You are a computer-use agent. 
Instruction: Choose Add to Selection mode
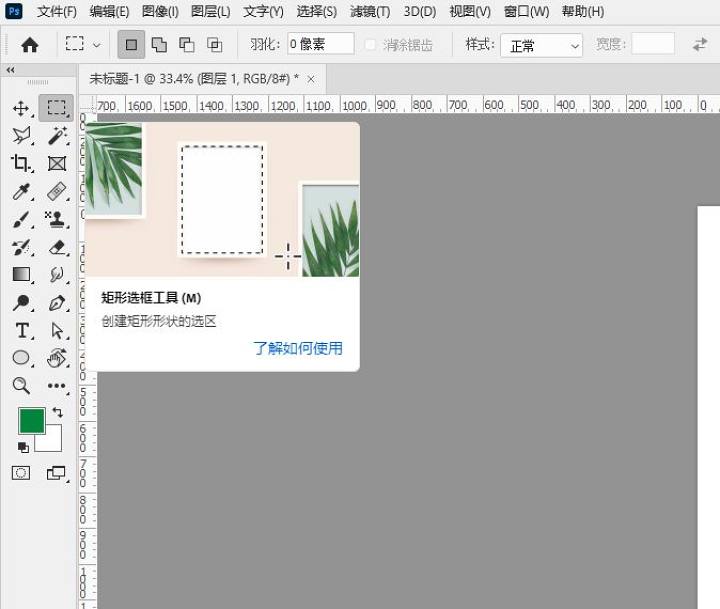[159, 45]
